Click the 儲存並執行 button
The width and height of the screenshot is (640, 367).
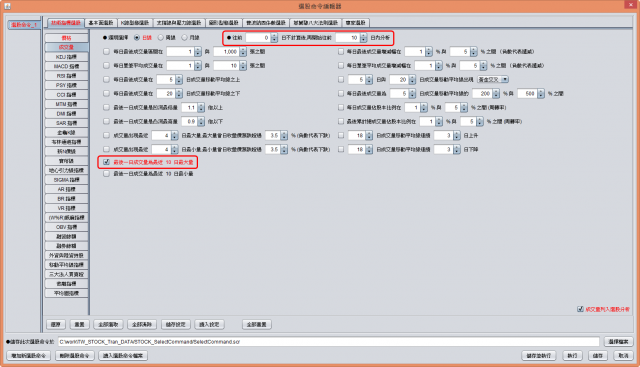pos(539,356)
